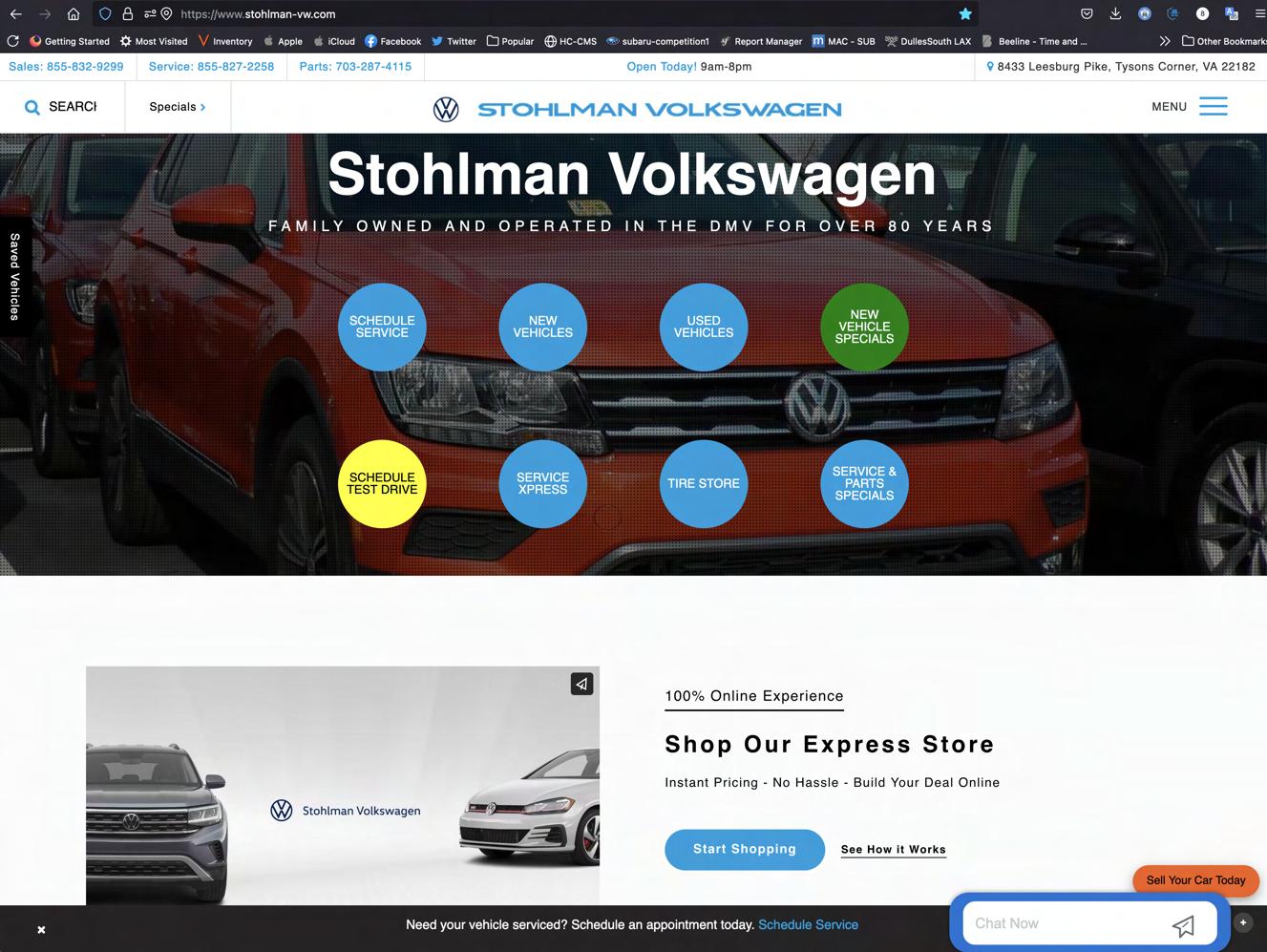Click the map pin icon beside the address

[990, 67]
